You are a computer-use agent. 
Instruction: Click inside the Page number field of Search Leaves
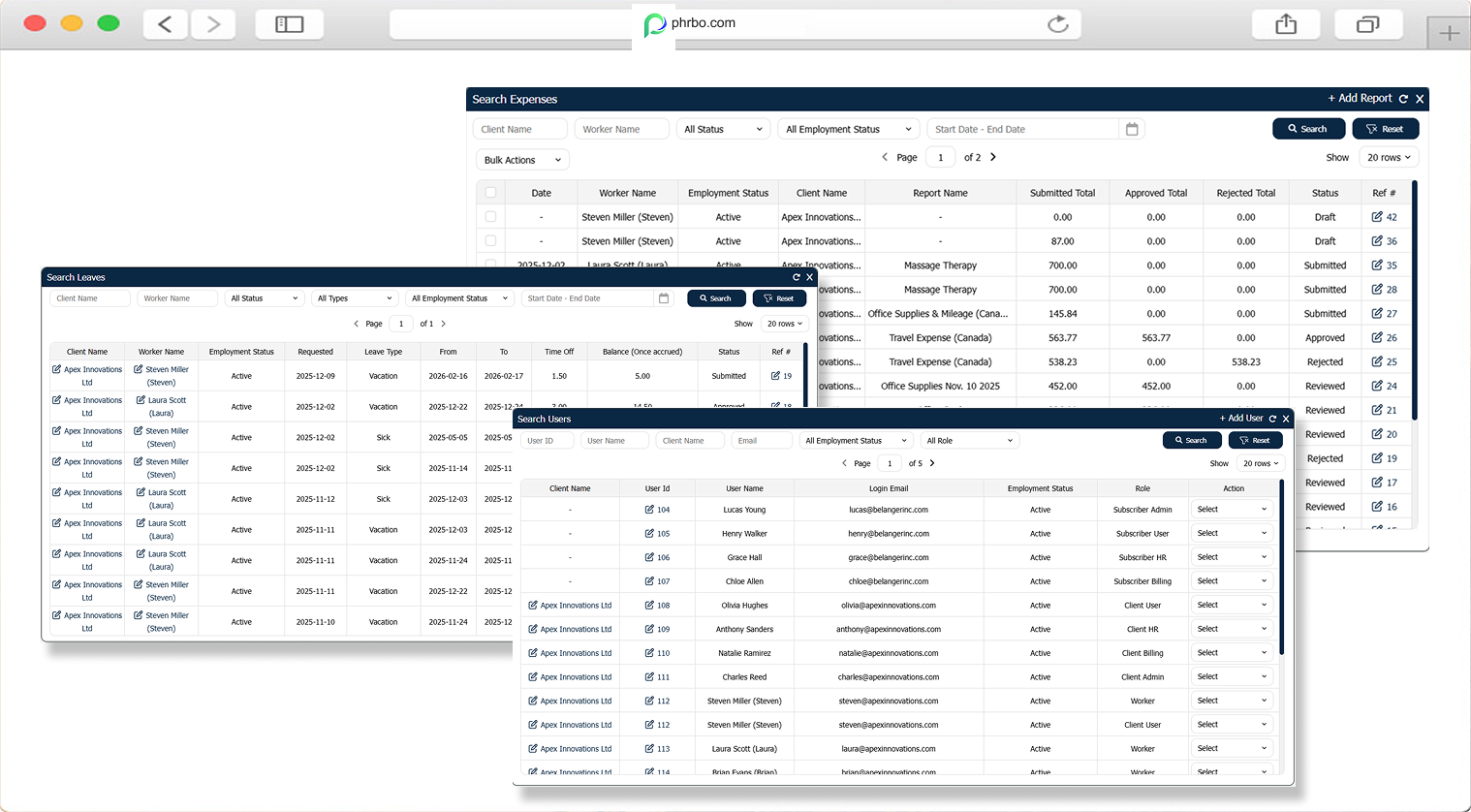(400, 323)
